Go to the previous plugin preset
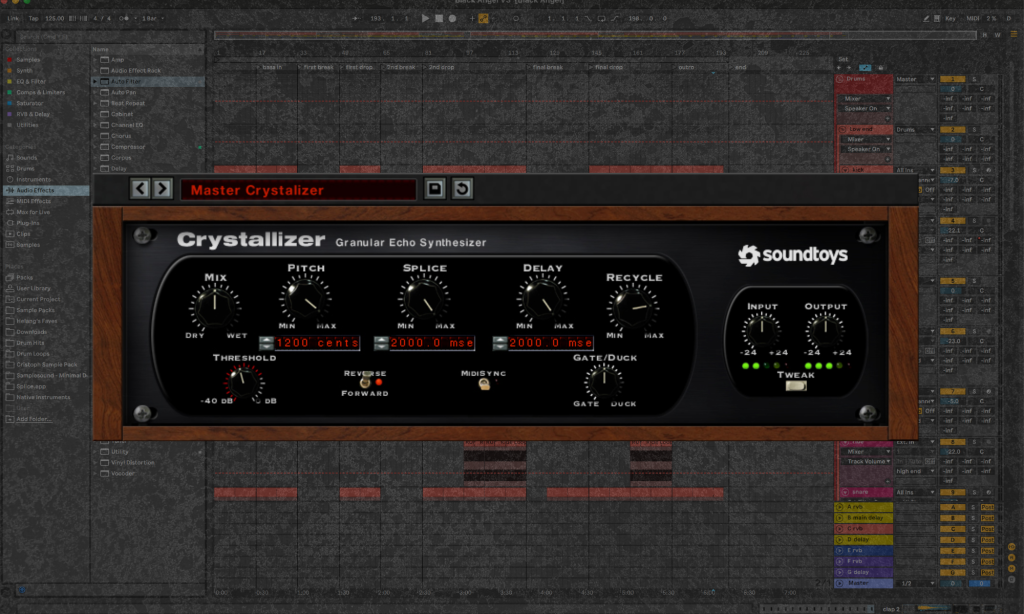The image size is (1024, 614). click(x=140, y=188)
